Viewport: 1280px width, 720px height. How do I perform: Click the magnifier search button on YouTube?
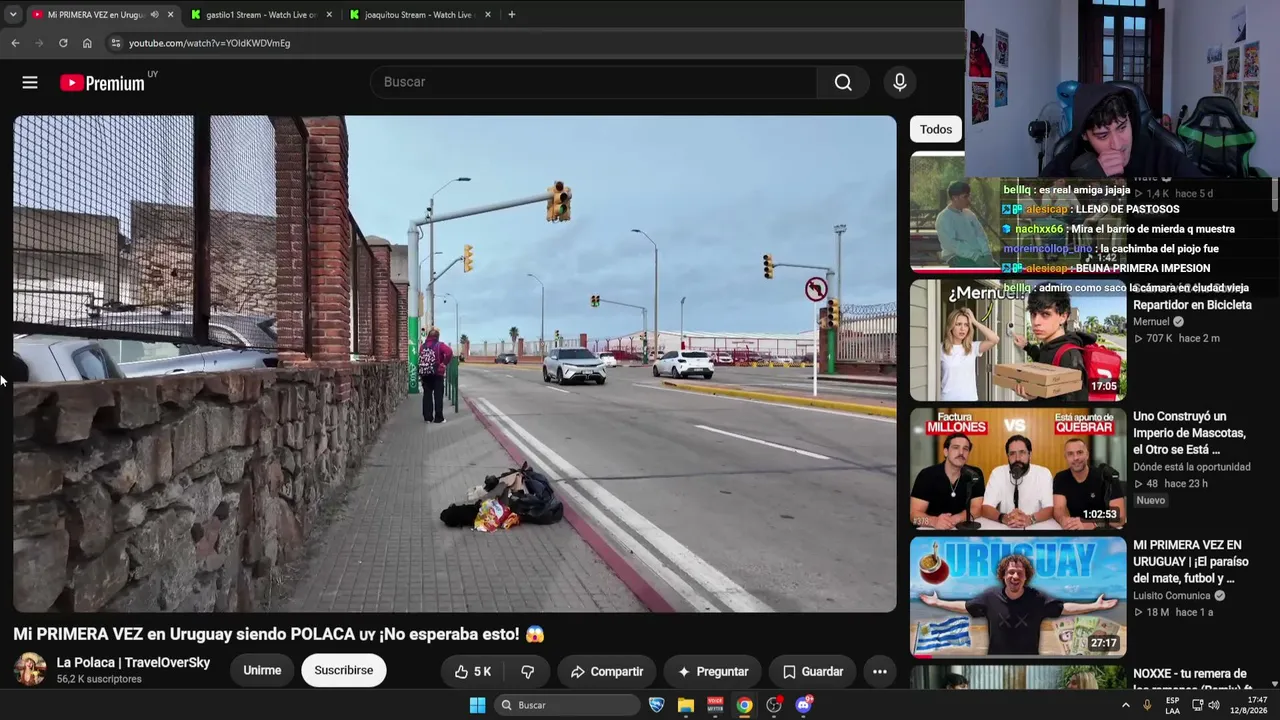coord(843,82)
